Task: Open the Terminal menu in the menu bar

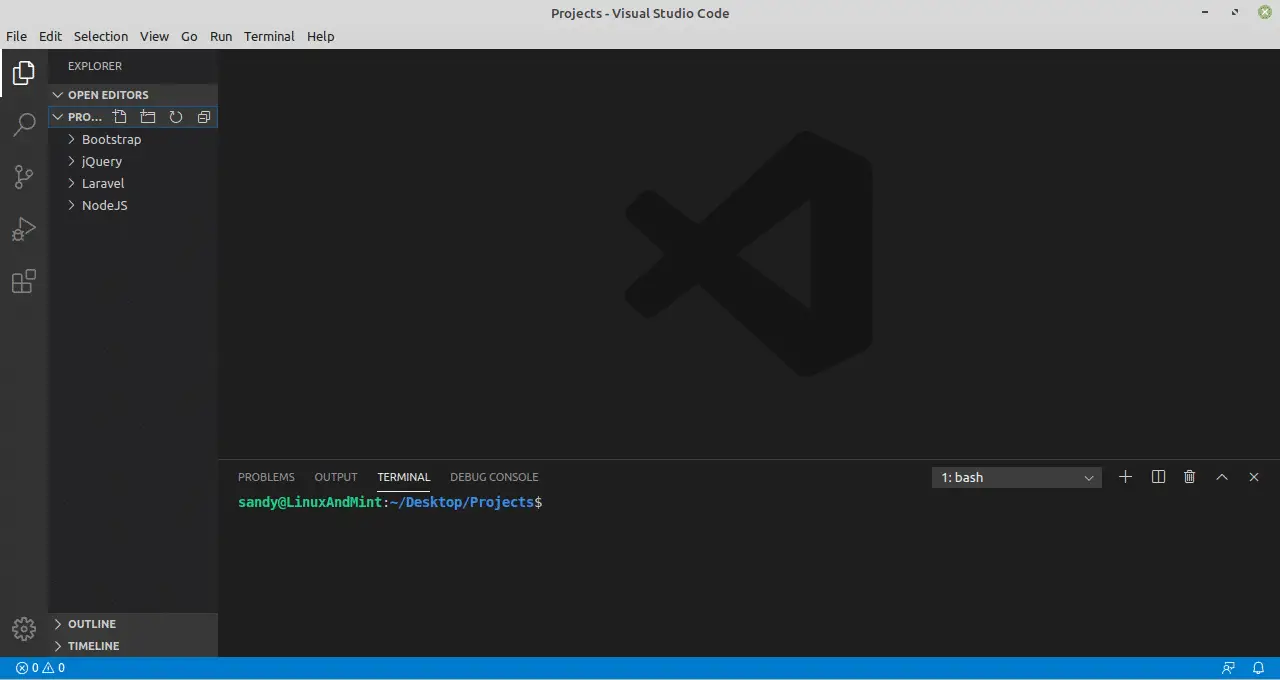Action: (268, 36)
